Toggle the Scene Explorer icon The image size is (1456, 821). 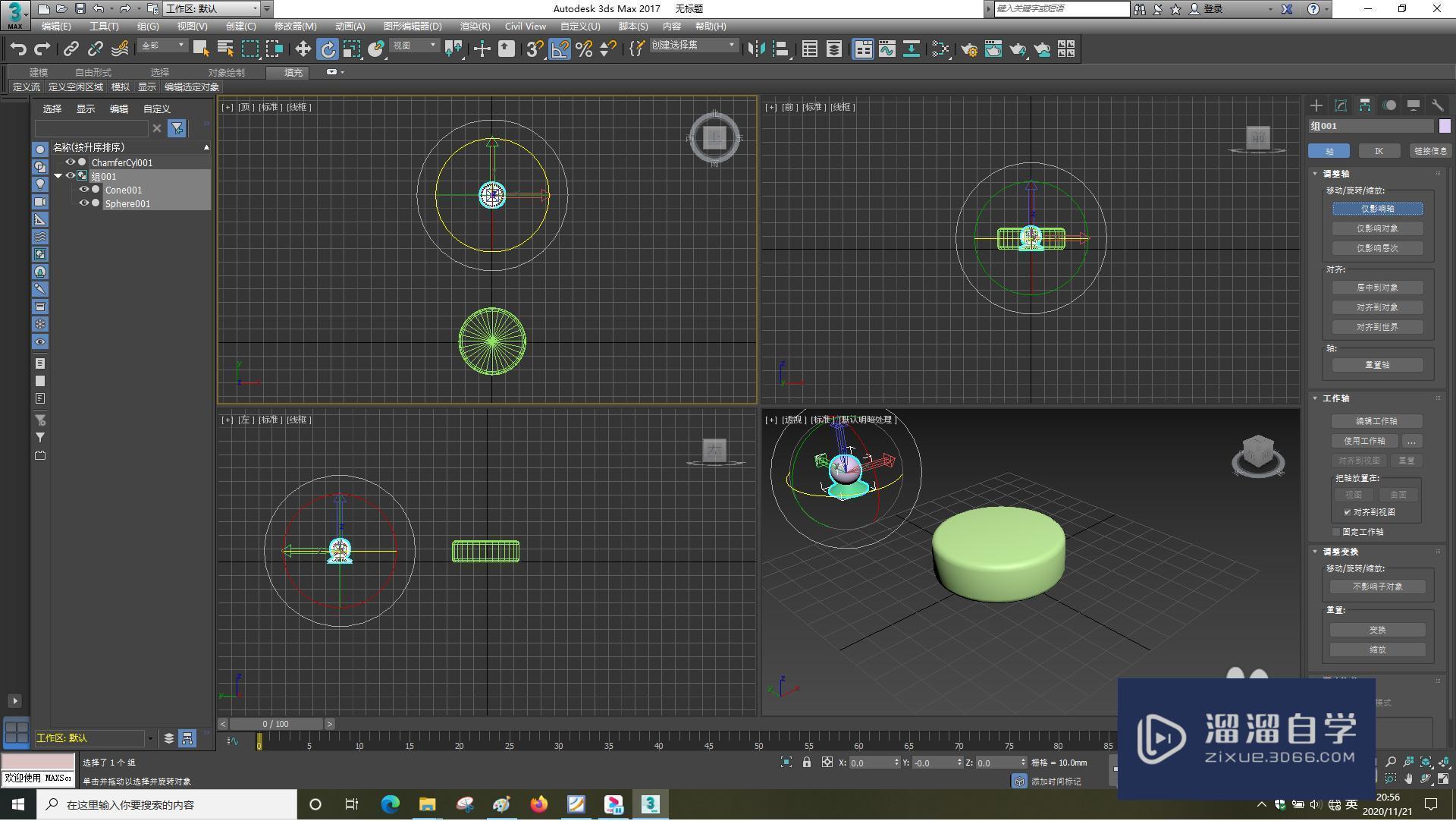pyautogui.click(x=809, y=49)
